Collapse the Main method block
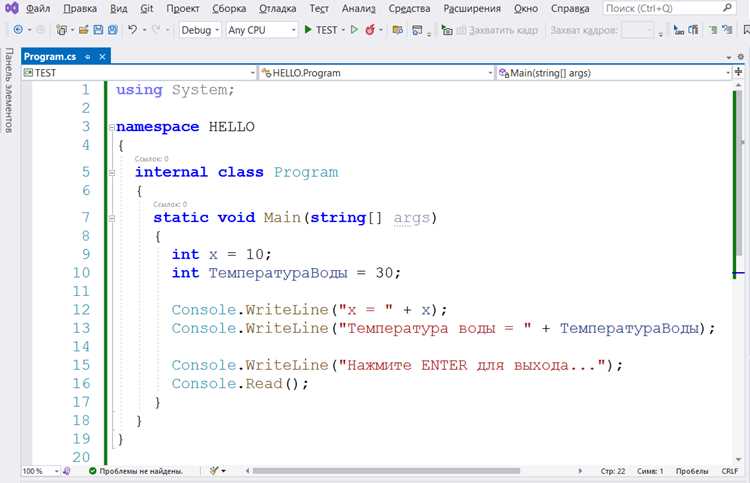This screenshot has height=483, width=750. (111, 219)
